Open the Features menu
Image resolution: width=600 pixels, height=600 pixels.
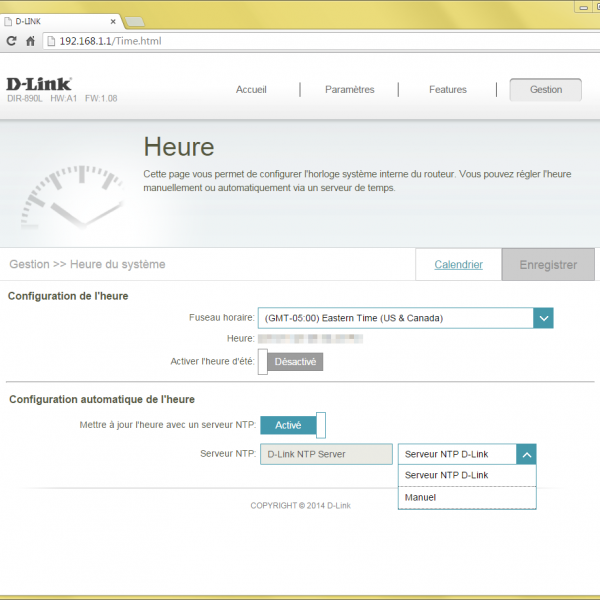(447, 89)
